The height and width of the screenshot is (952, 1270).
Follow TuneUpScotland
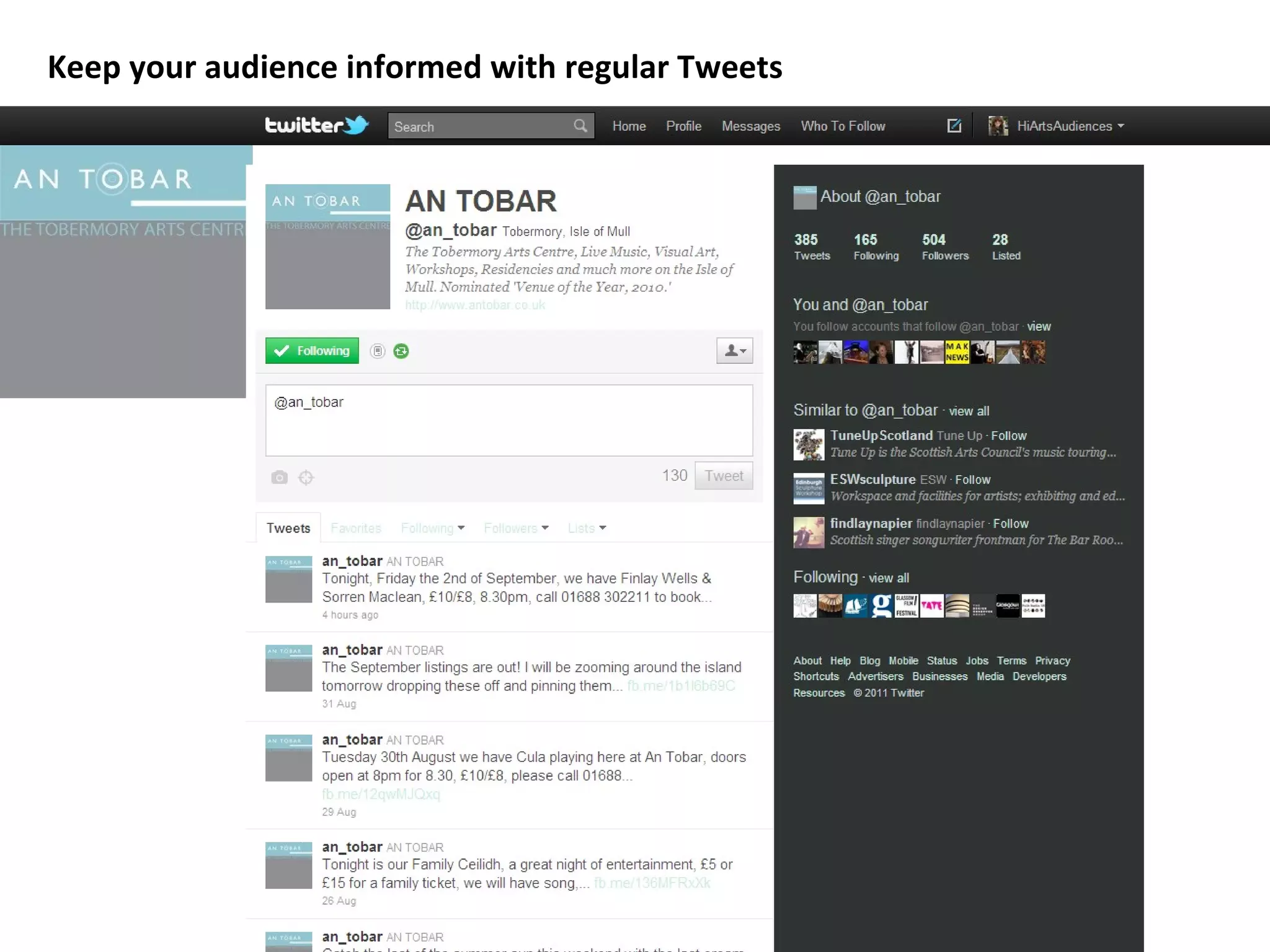pos(1008,436)
